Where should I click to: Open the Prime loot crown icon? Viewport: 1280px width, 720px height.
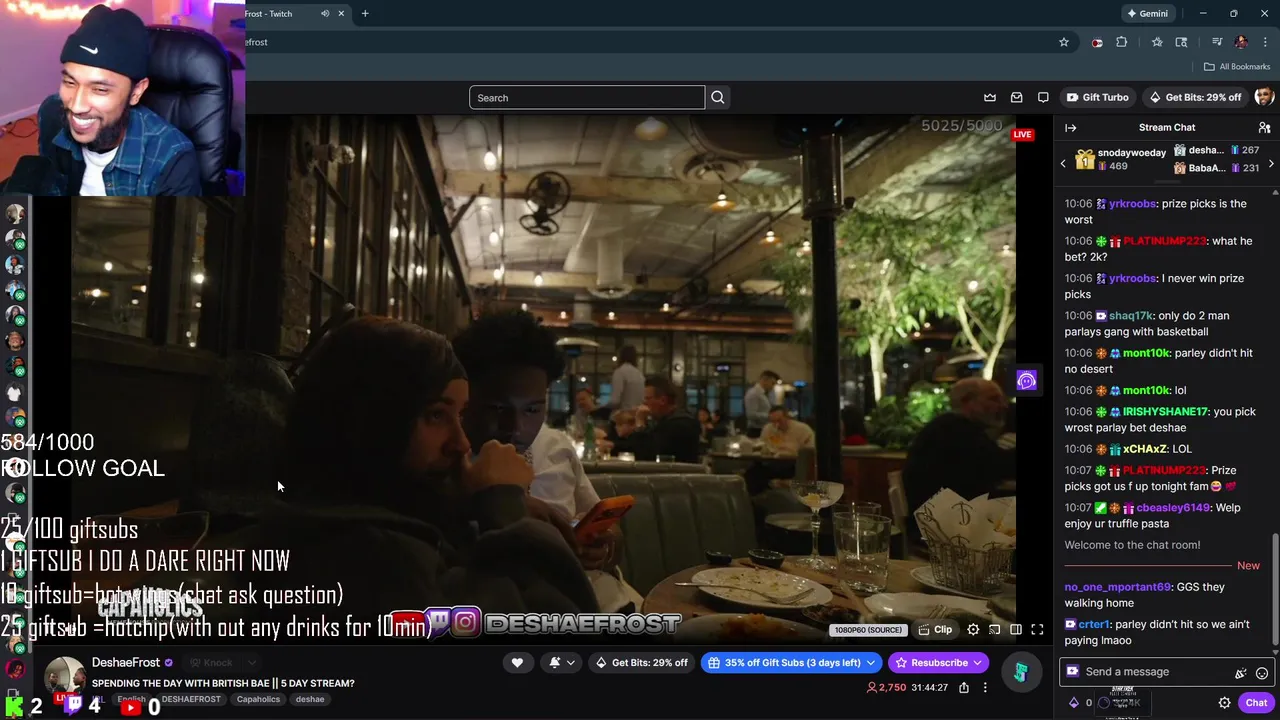tap(990, 97)
